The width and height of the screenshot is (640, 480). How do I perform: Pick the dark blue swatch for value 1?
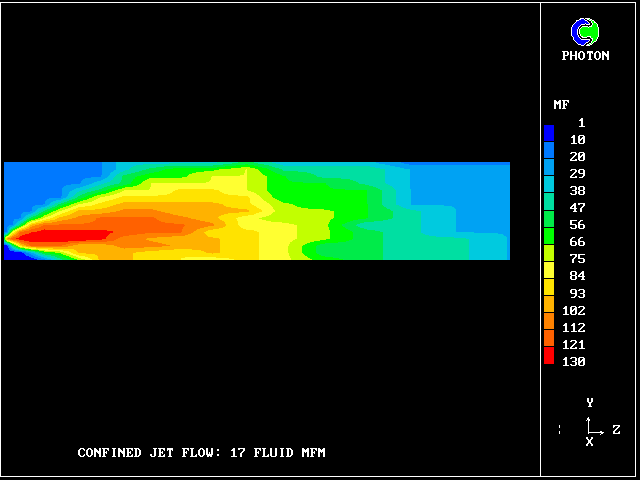(549, 131)
